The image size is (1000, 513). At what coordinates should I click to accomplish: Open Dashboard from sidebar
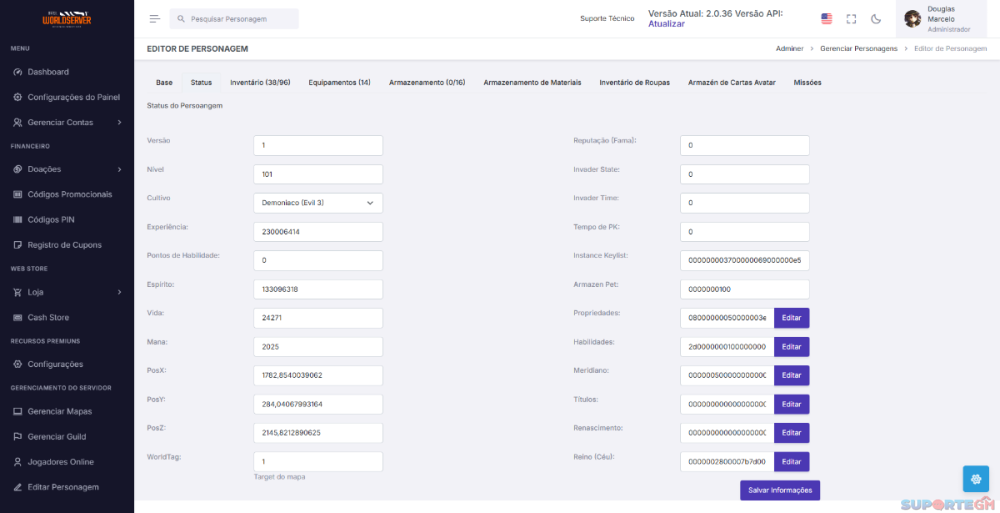(x=47, y=72)
